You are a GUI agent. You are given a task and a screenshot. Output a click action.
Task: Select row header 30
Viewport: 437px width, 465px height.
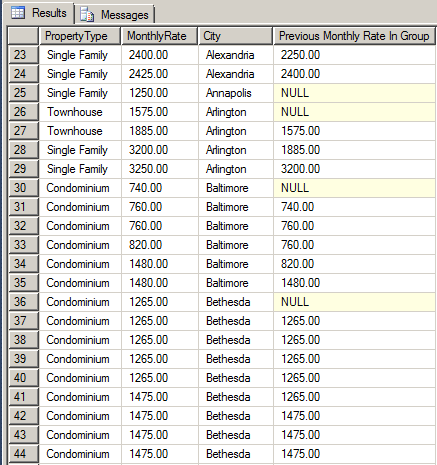pyautogui.click(x=23, y=188)
